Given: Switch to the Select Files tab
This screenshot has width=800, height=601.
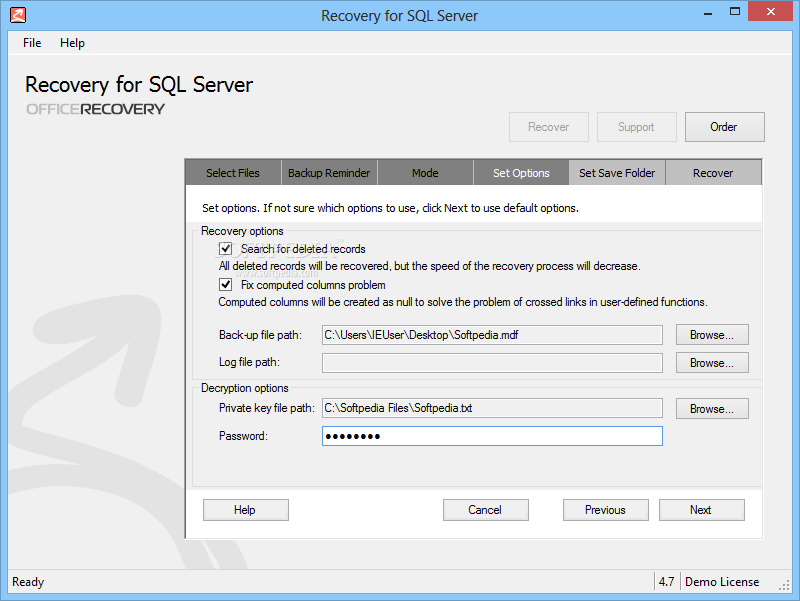Looking at the screenshot, I should point(233,173).
